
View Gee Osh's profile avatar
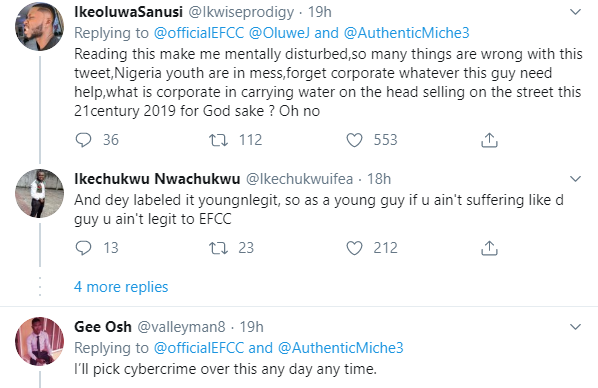pos(39,341)
